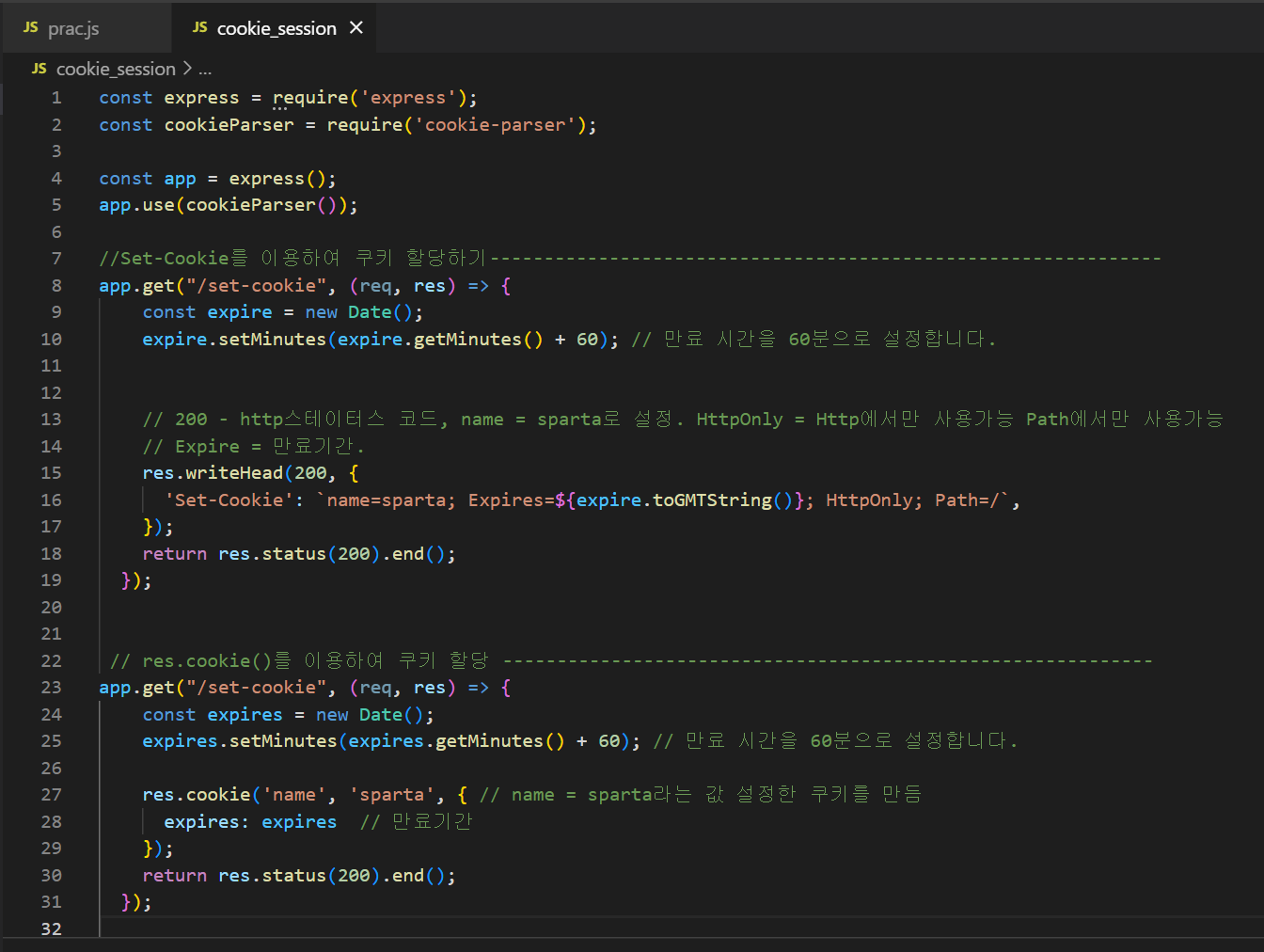1264x952 pixels.
Task: Click "/set-cookie" route string on line 8
Action: pos(256,286)
